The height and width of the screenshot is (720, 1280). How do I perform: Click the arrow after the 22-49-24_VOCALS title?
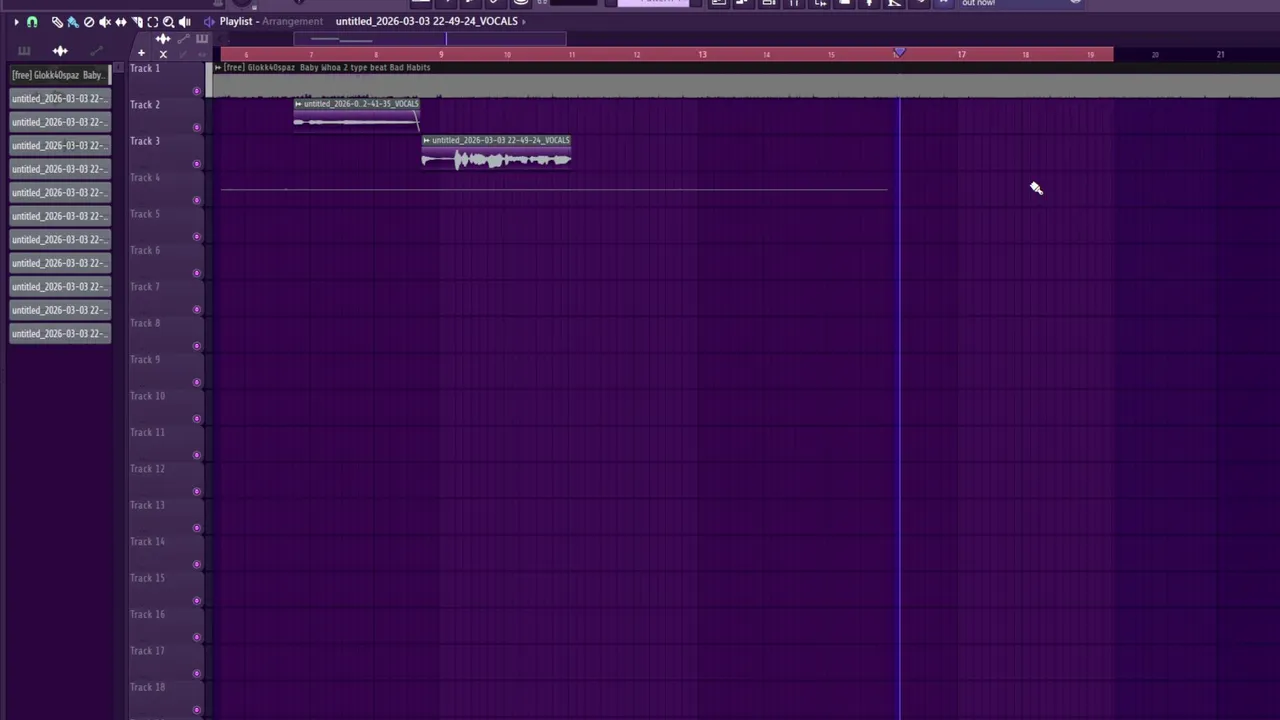click(523, 22)
